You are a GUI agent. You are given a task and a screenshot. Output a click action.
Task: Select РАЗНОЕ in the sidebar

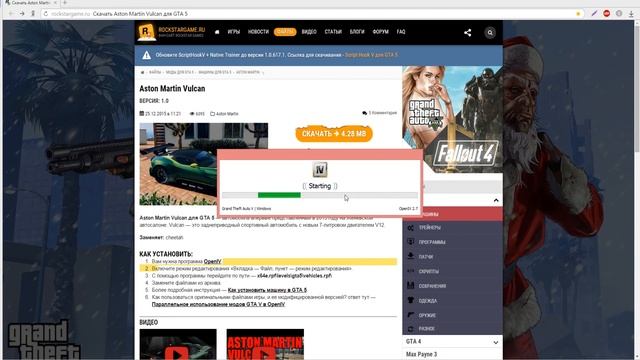427,329
